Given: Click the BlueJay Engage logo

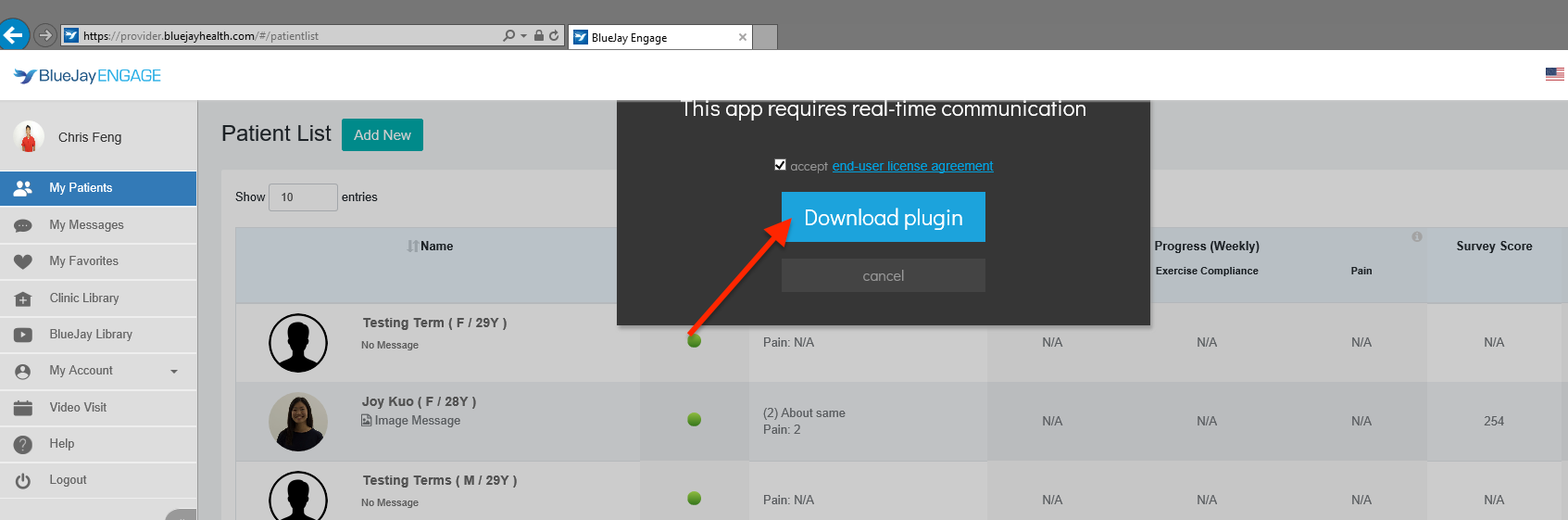Looking at the screenshot, I should 87,76.
